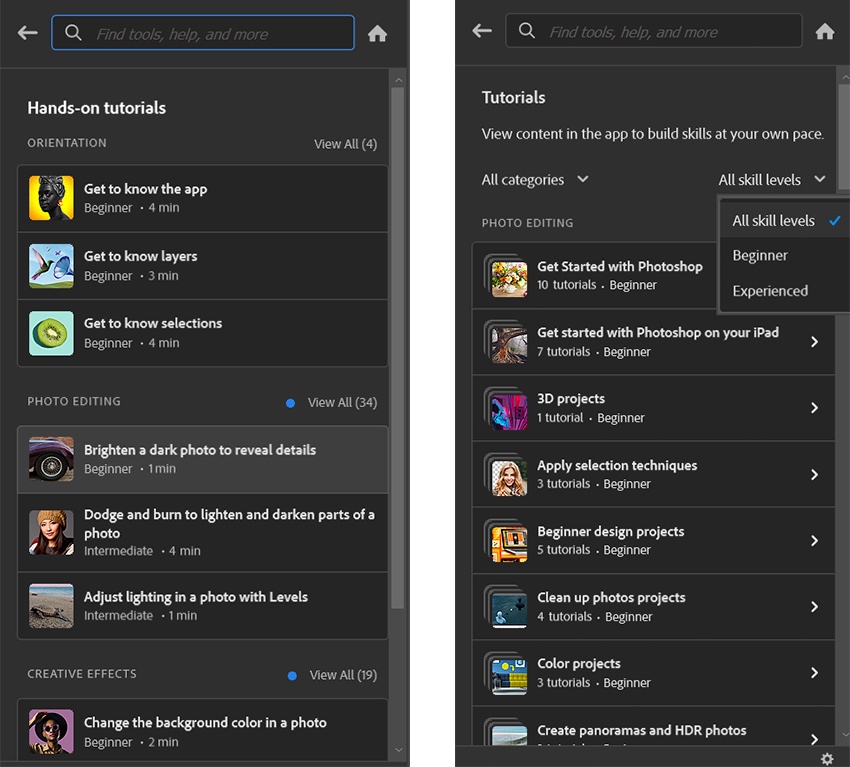Expand 'Get started with Photoshop on your iPad' chevron
The width and height of the screenshot is (850, 767).
814,341
